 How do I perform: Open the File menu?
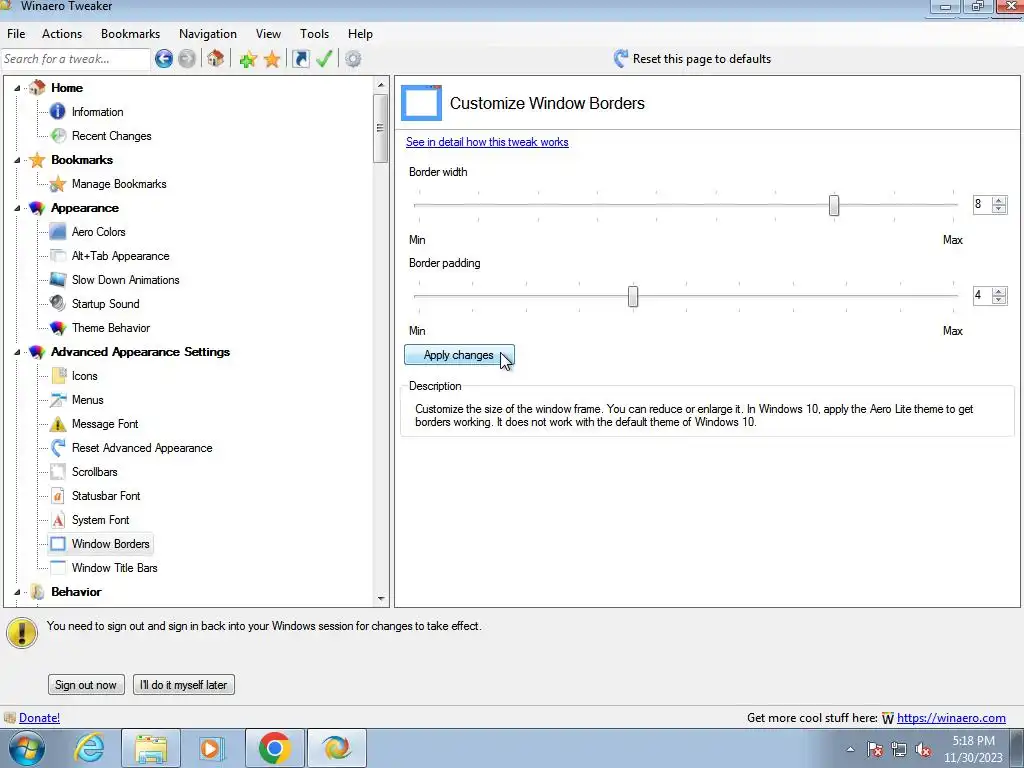(x=16, y=34)
